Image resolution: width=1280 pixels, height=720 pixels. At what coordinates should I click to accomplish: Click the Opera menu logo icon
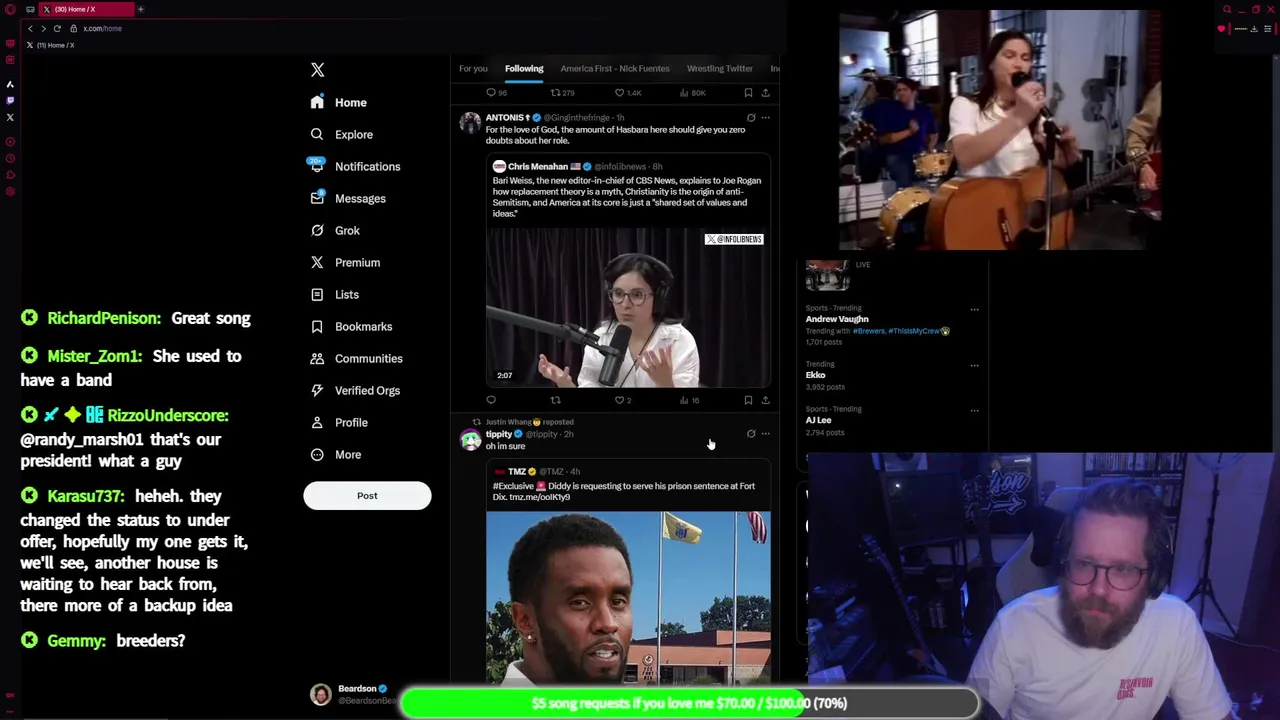point(10,9)
